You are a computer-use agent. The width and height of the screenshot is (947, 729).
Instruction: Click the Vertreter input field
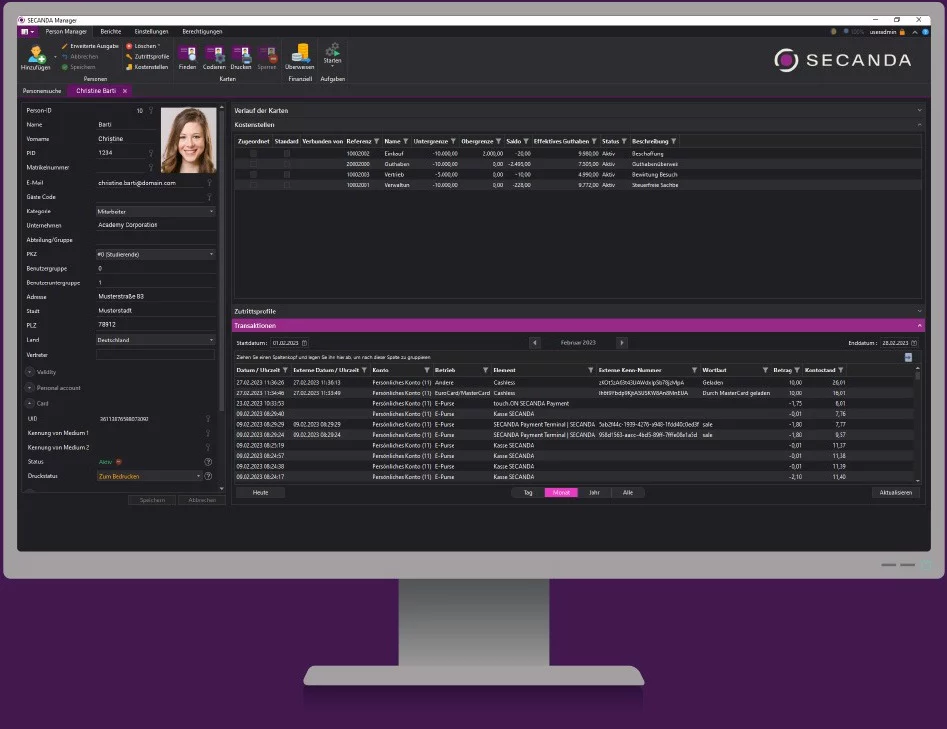point(155,355)
